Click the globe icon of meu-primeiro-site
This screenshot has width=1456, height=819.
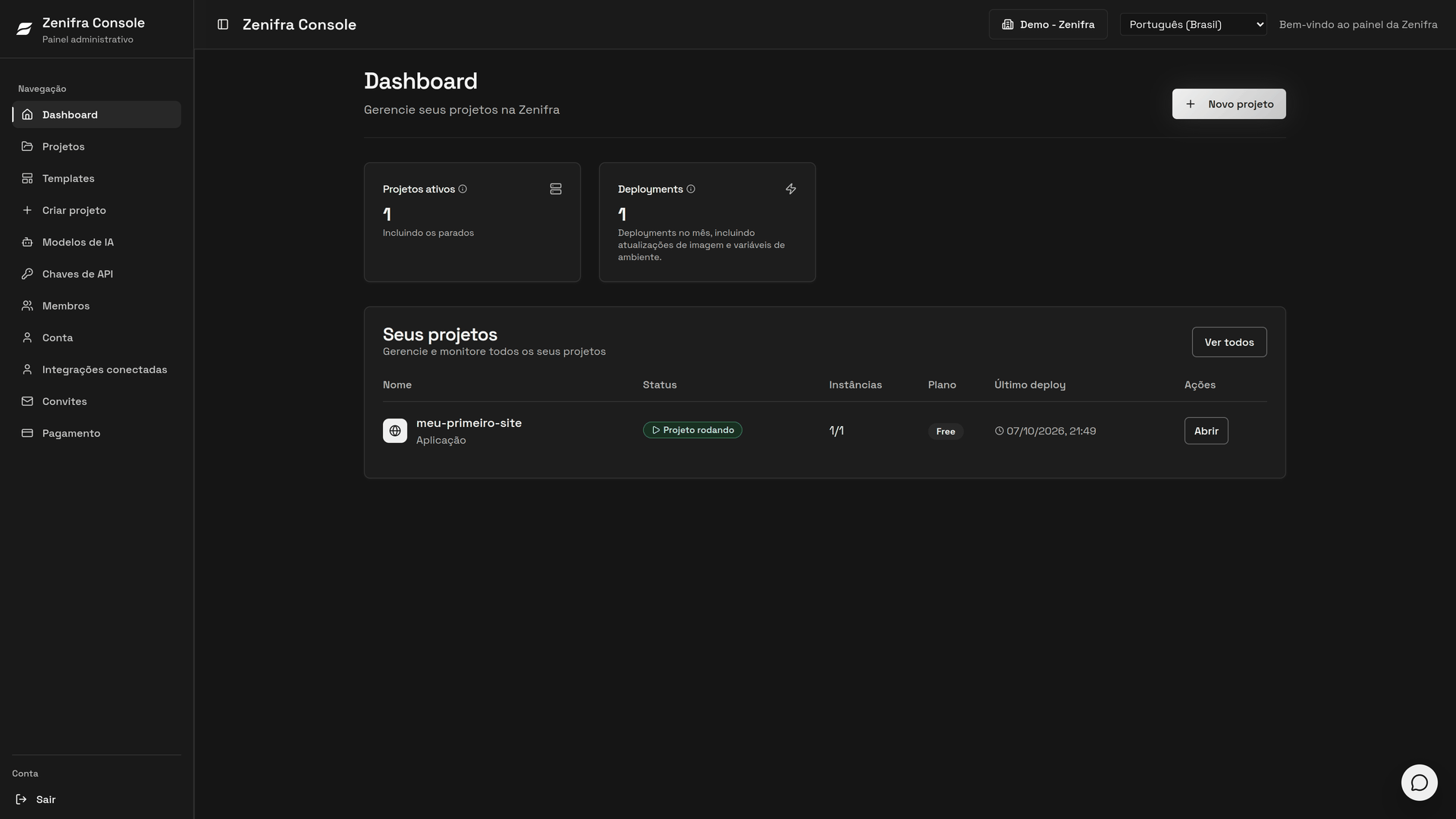(395, 431)
